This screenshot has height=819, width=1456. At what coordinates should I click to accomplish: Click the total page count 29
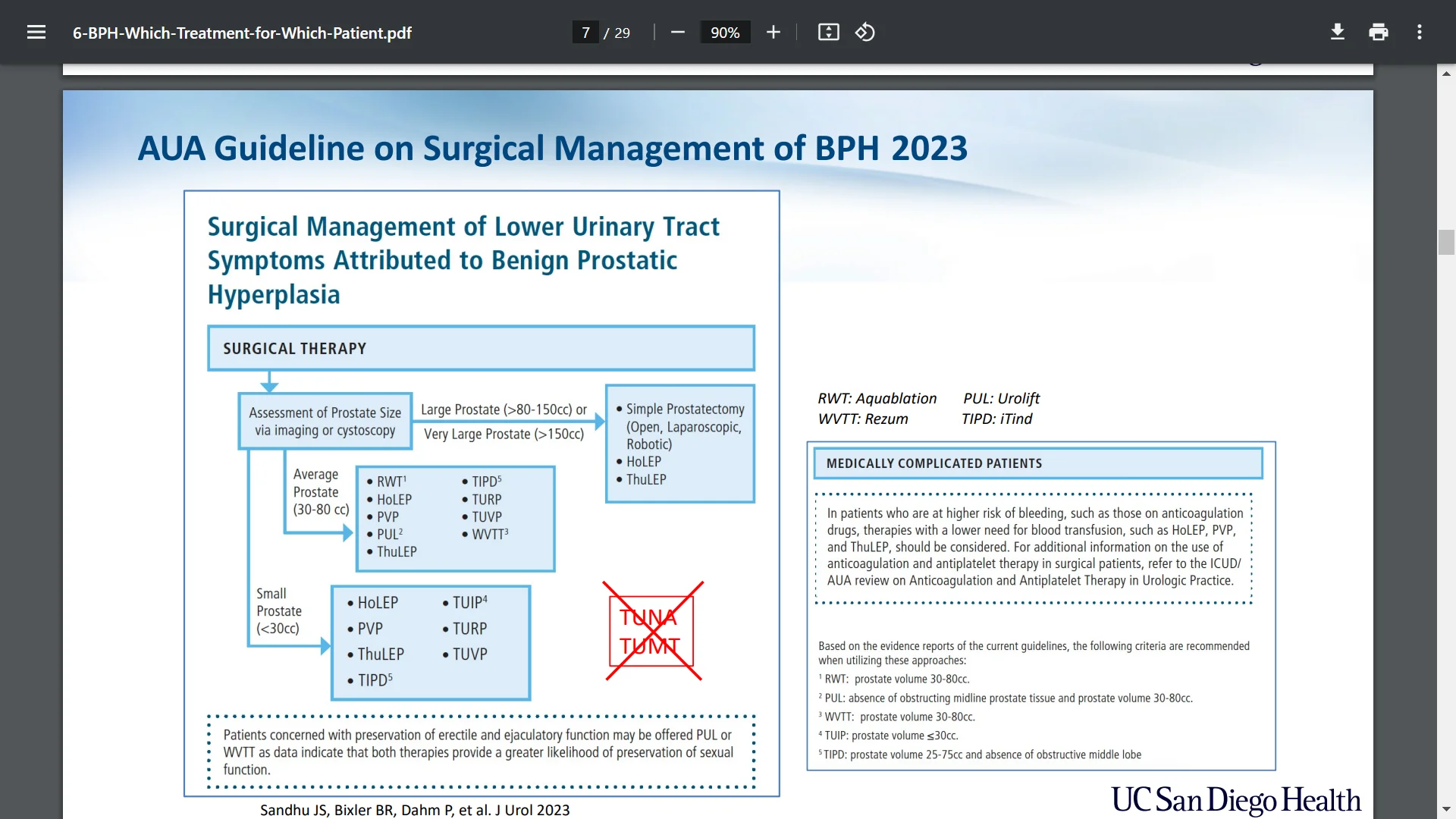[x=622, y=33]
